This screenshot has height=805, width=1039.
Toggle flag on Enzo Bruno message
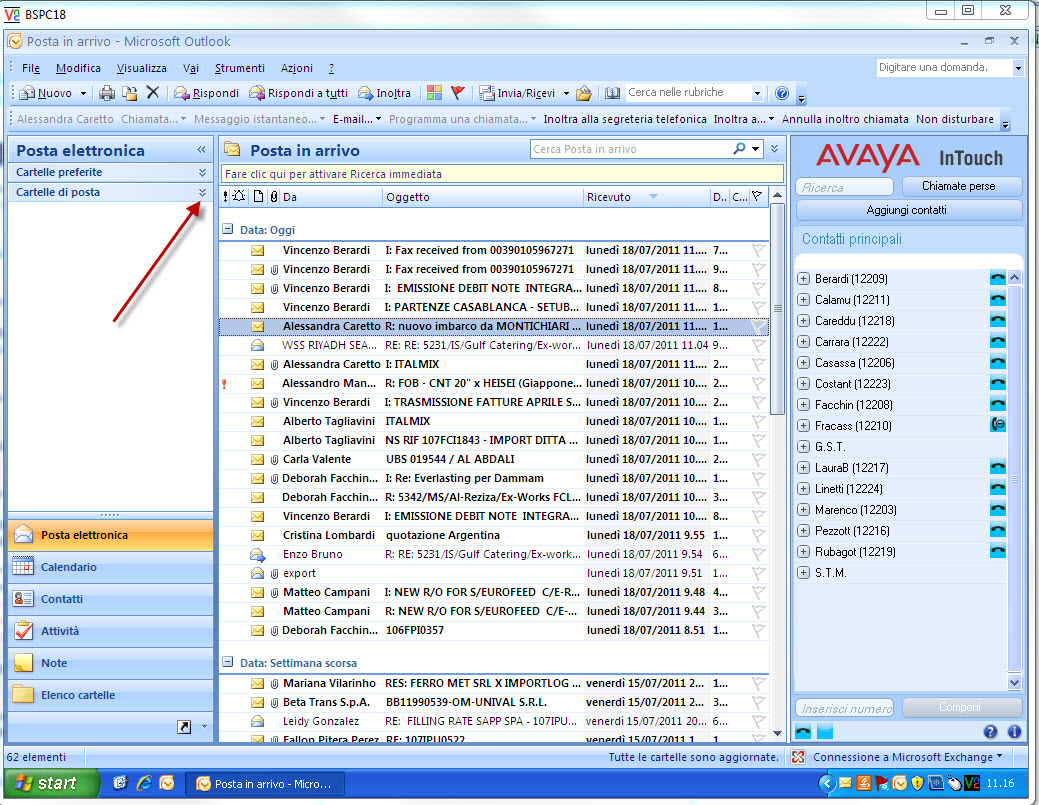(x=758, y=555)
